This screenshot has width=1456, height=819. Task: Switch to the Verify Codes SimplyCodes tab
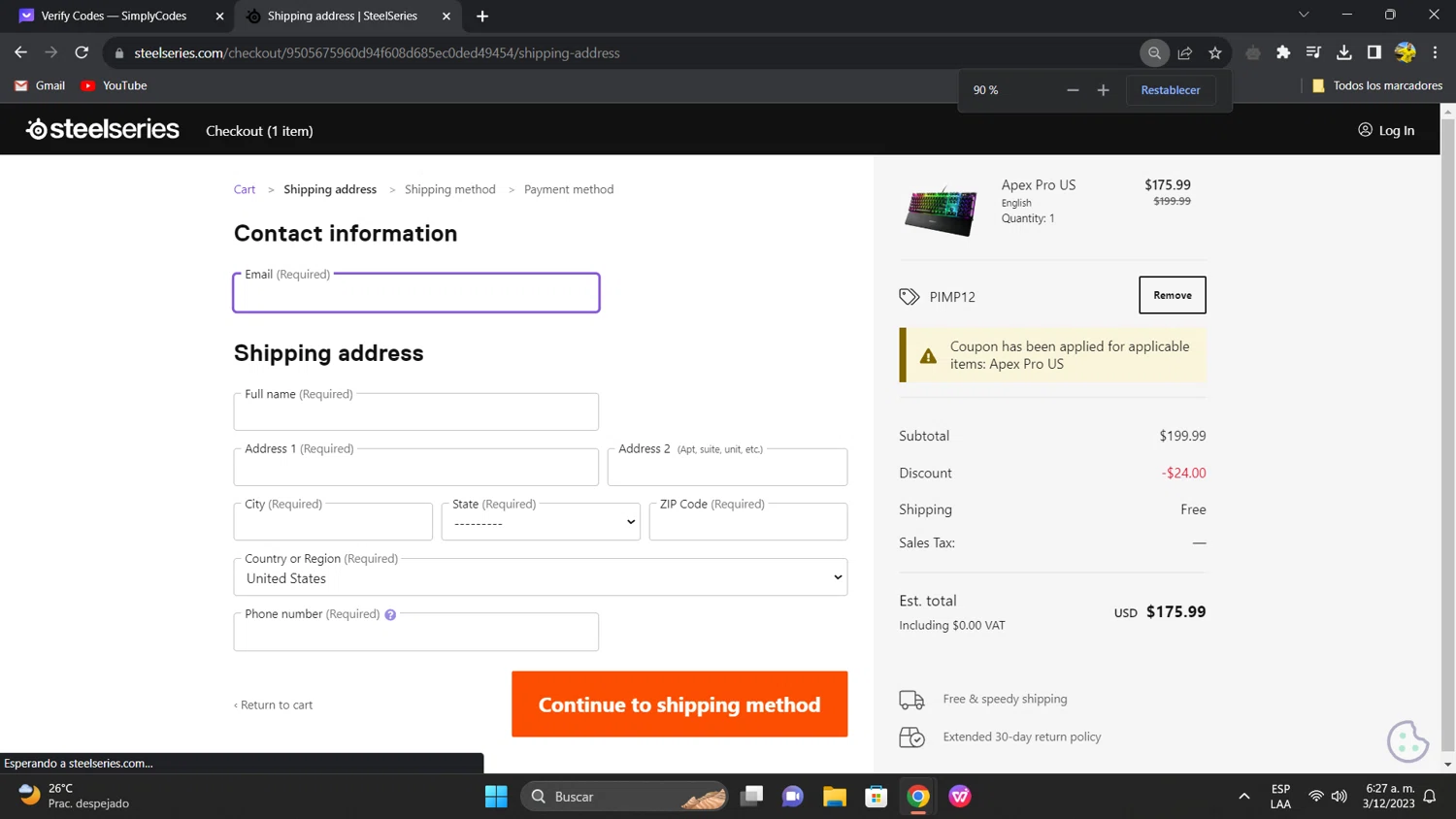(114, 16)
